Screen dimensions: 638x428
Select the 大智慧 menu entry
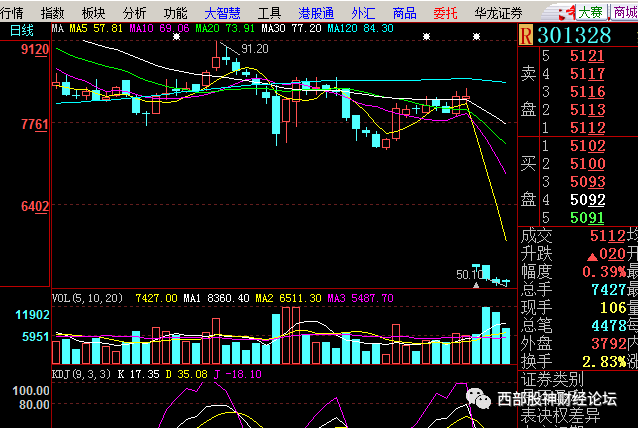tap(222, 12)
